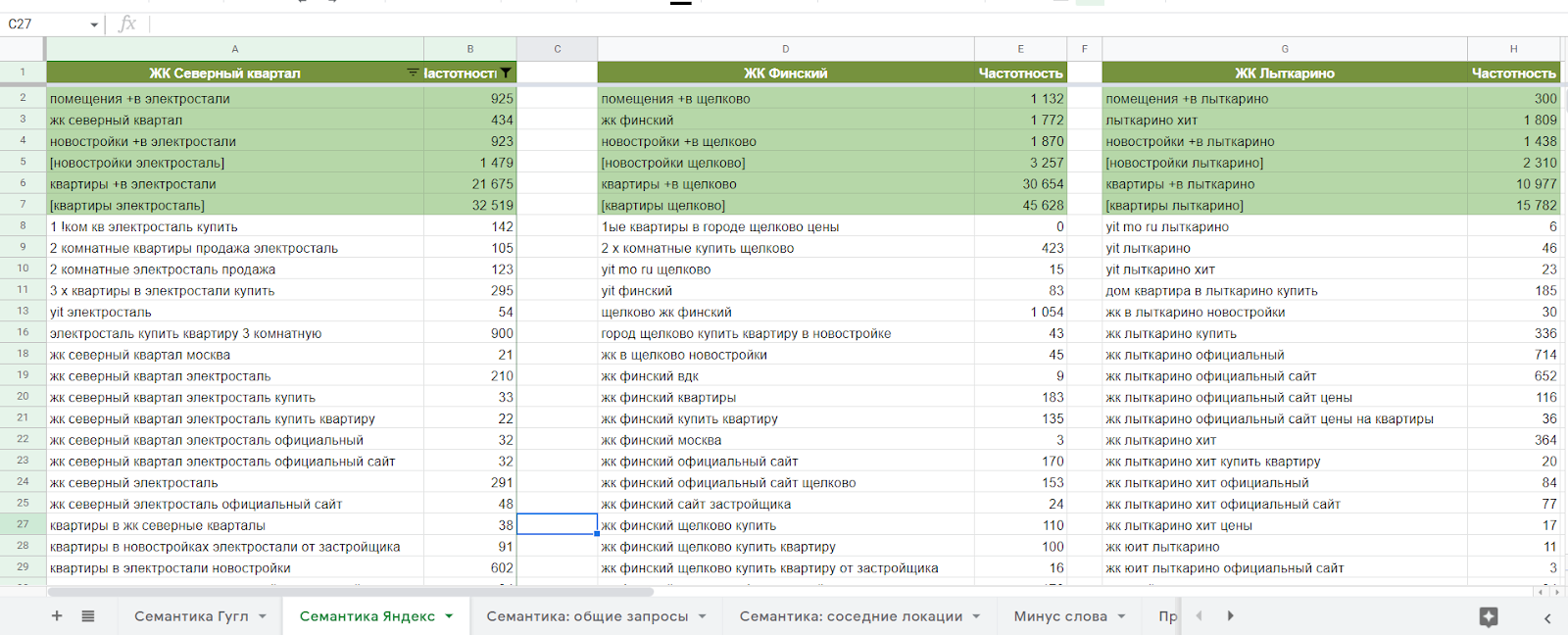Select the Семантика Яндекс sheet tab
This screenshot has width=1568, height=635.
point(367,616)
